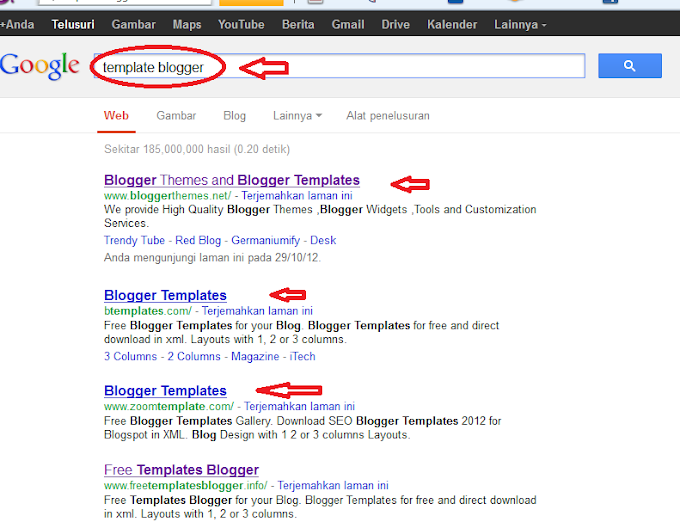Click the Sekitar 185,000,000 hasil result count
The image size is (680, 522).
pyautogui.click(x=197, y=149)
